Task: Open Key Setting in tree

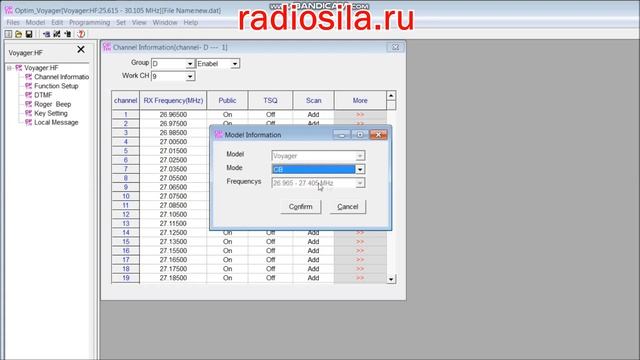Action: click(x=51, y=113)
